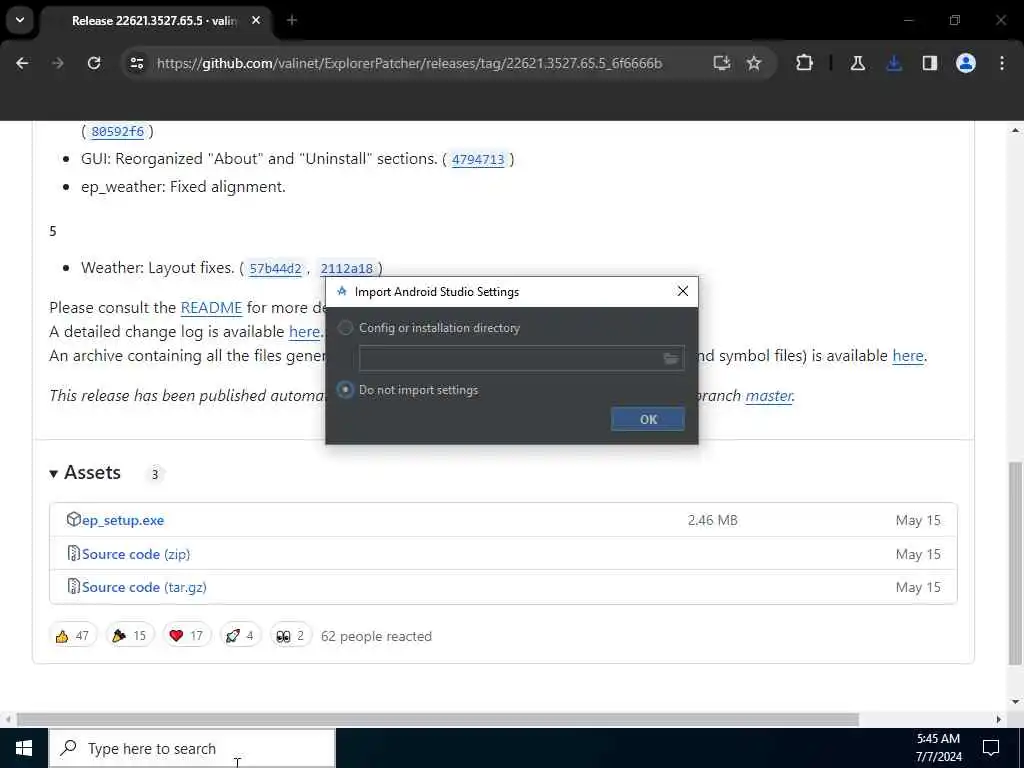Toggle the browser side panel
The image size is (1024, 768).
929,63
